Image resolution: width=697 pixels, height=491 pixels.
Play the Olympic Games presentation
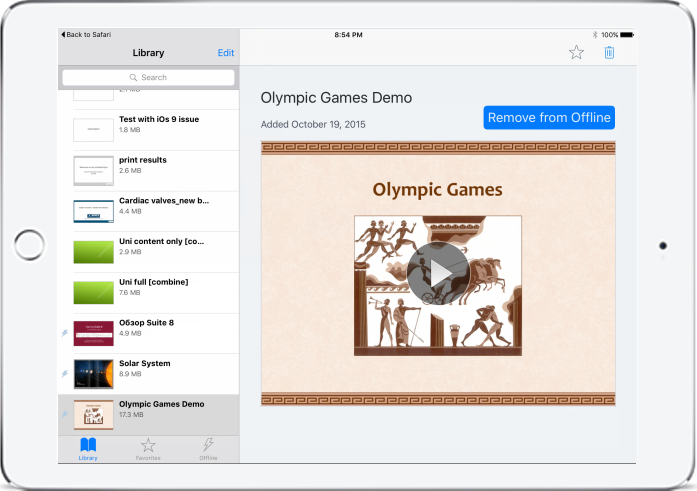[x=438, y=273]
